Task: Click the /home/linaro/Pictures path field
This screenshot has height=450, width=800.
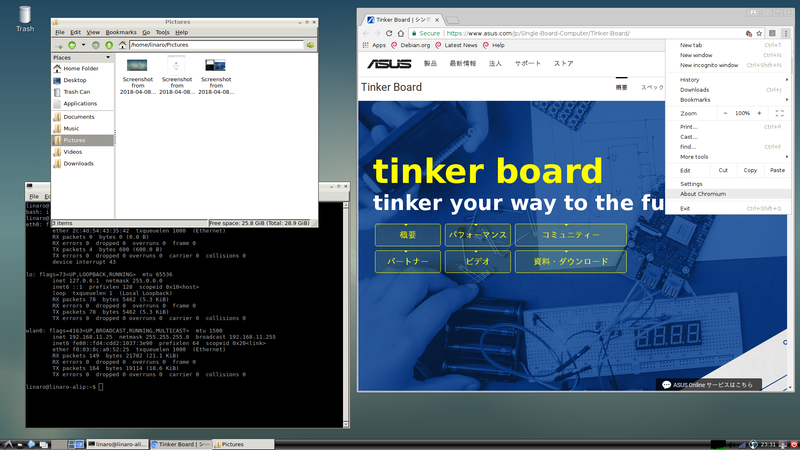Action: (216, 45)
